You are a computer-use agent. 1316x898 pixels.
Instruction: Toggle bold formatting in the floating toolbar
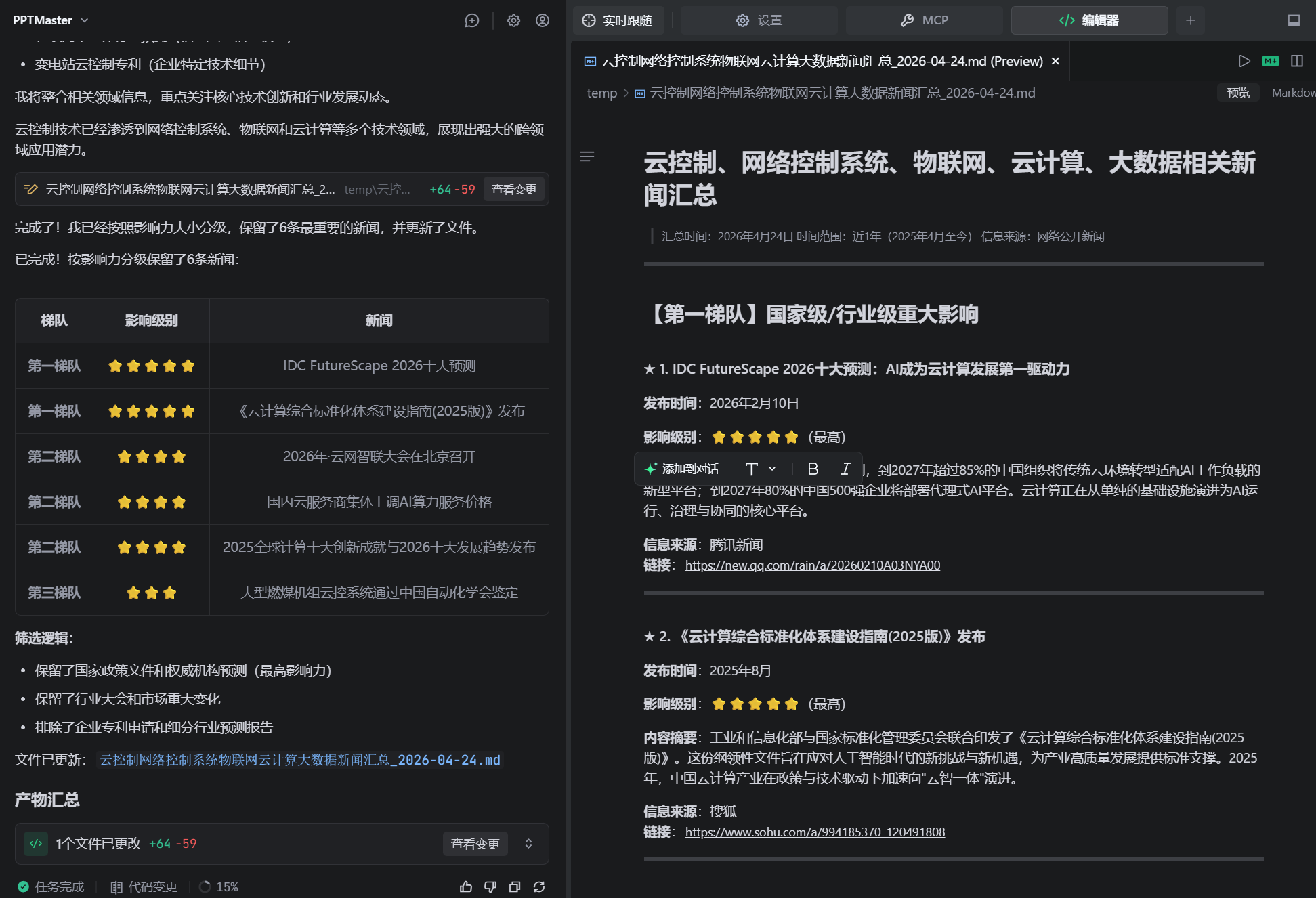pyautogui.click(x=813, y=469)
